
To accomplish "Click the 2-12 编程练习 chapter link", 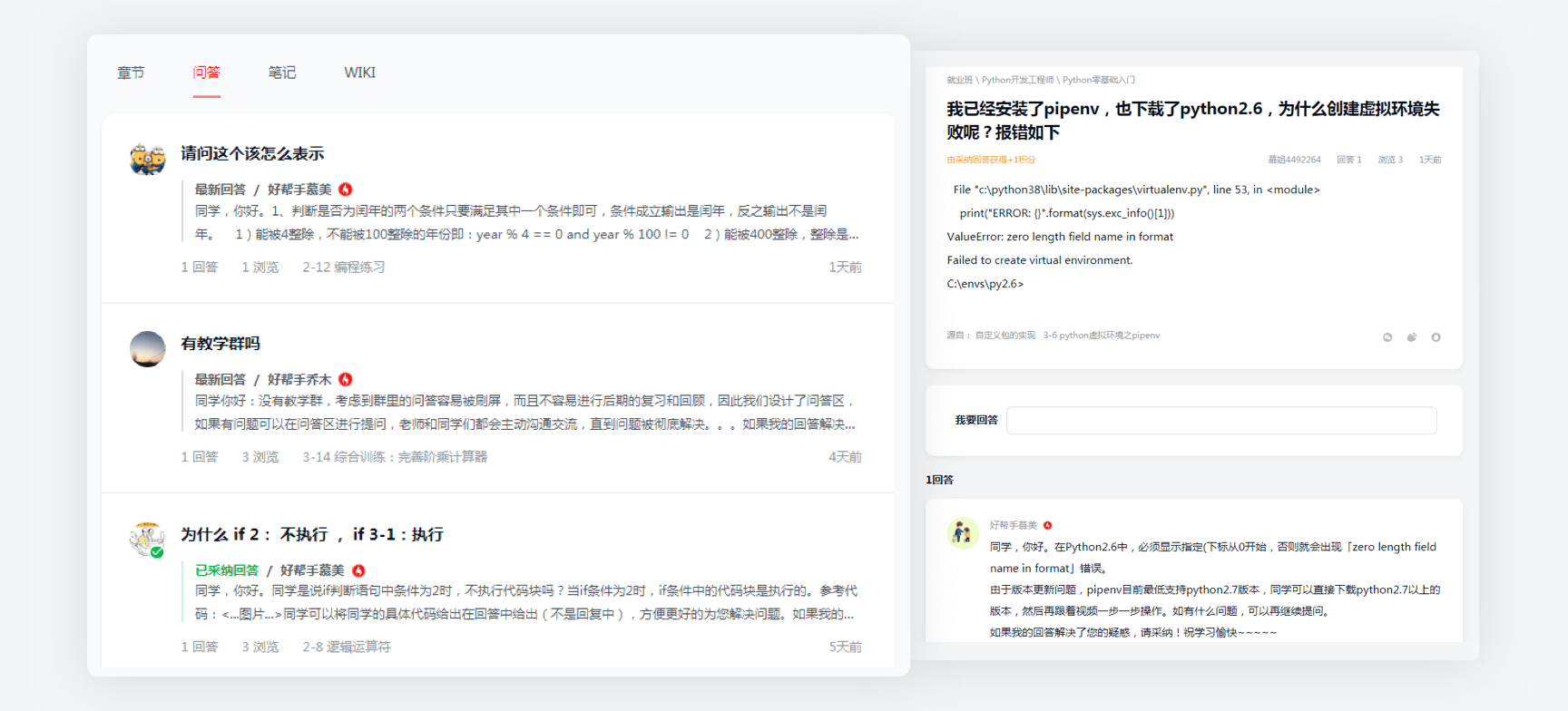I will click(344, 268).
